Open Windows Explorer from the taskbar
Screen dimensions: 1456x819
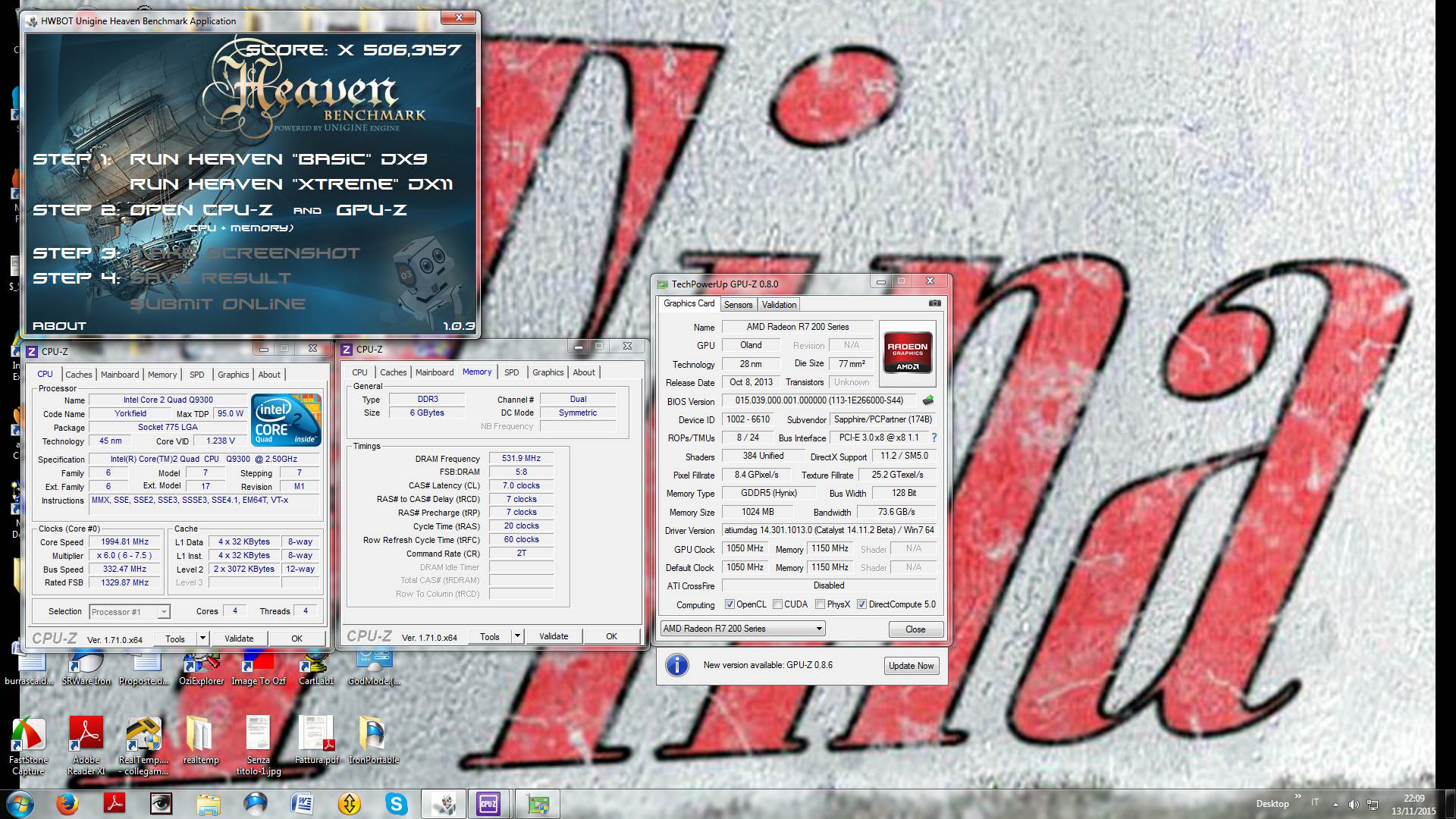(208, 803)
